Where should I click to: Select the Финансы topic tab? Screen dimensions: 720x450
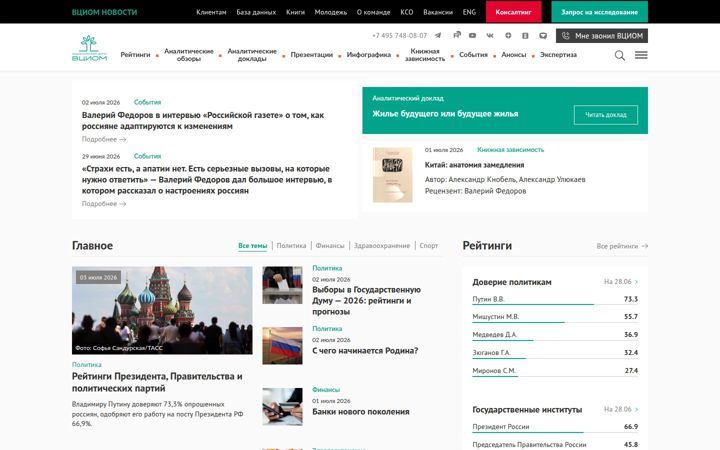click(x=330, y=246)
